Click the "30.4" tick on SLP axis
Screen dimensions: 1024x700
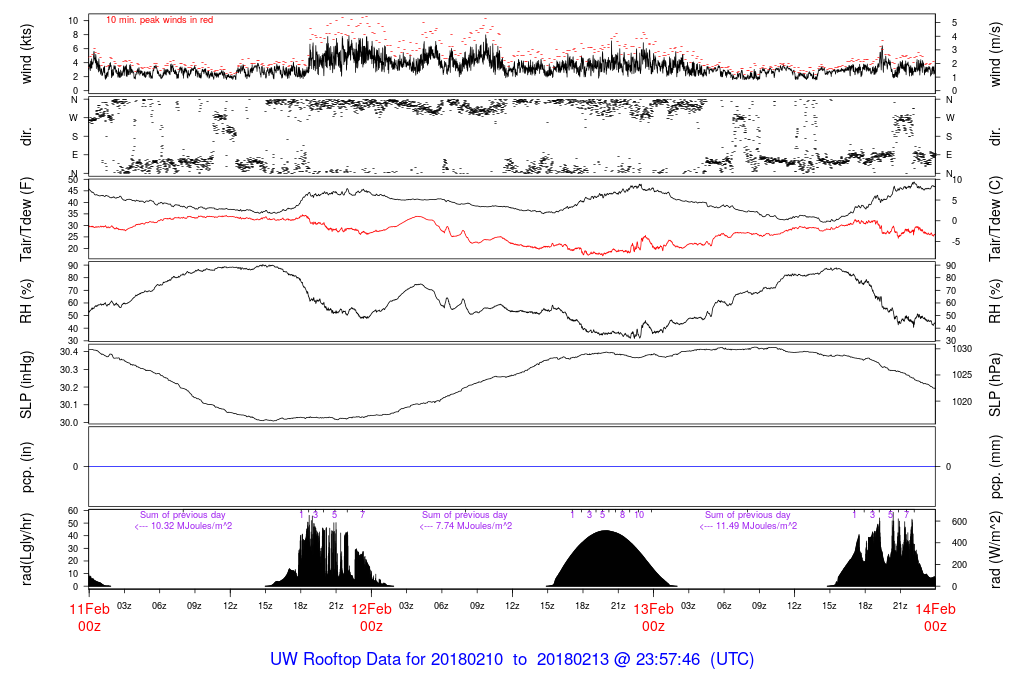coord(70,352)
